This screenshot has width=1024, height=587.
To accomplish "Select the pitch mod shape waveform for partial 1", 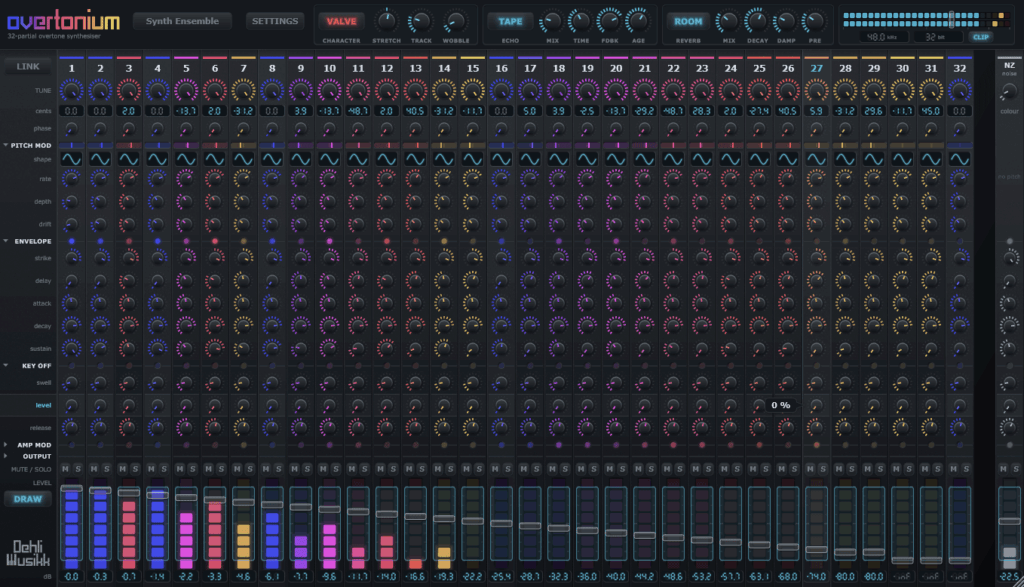I will click(x=71, y=159).
